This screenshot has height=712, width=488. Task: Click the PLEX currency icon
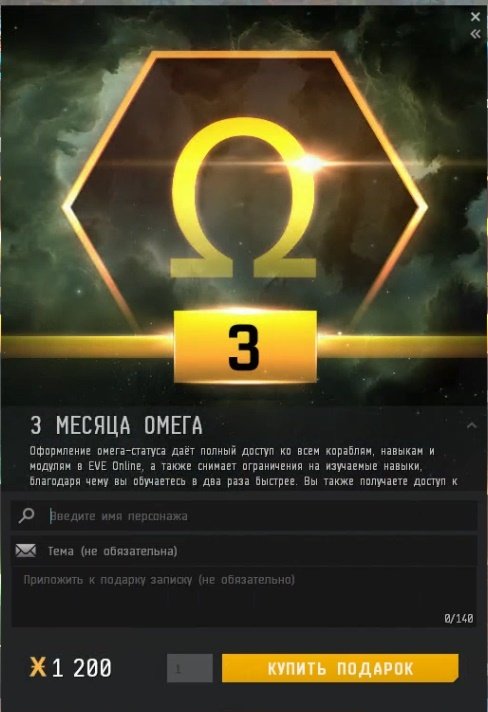38,668
